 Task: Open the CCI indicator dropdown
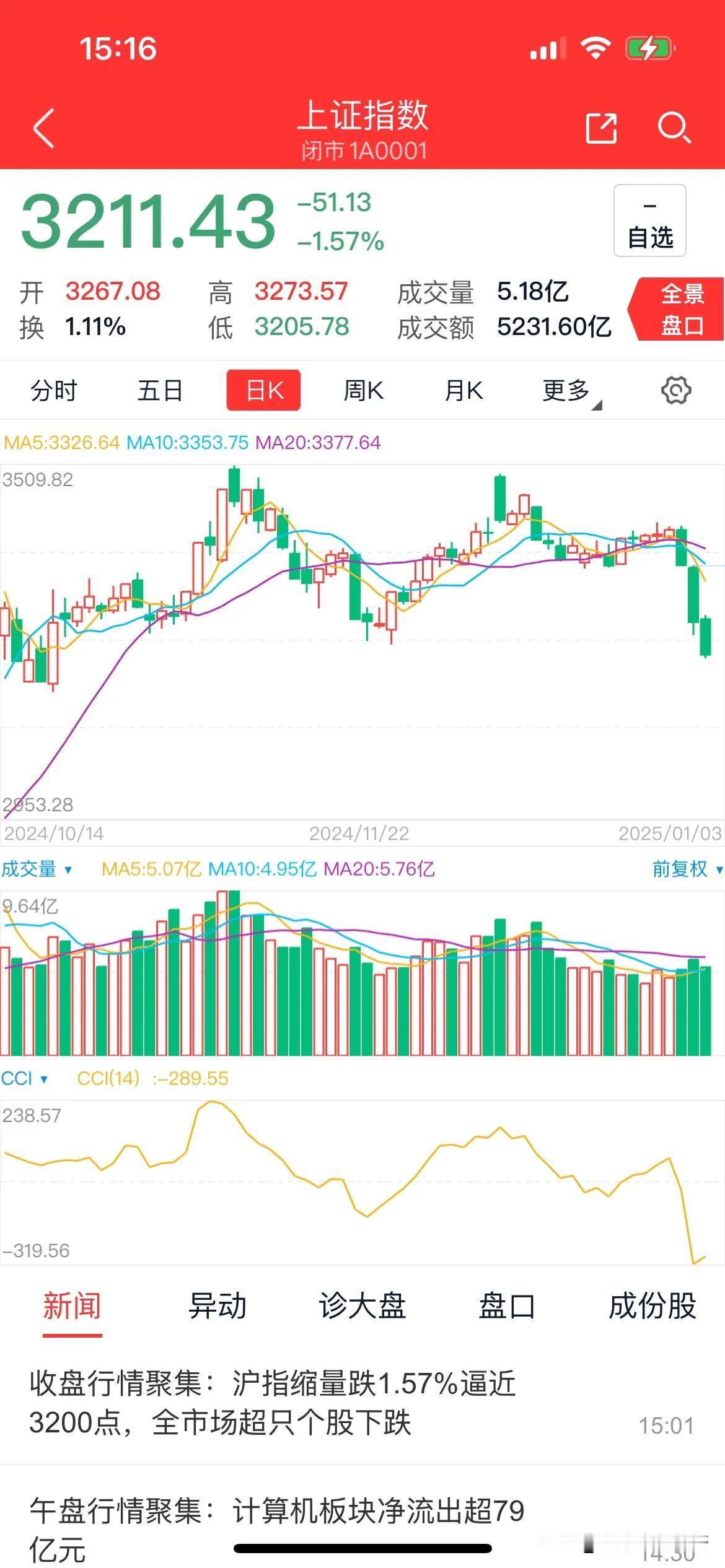[x=24, y=1078]
